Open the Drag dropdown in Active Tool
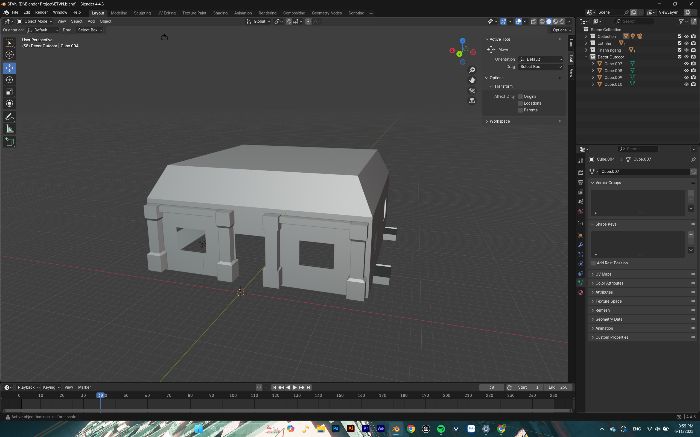700x437 pixels. pos(542,67)
